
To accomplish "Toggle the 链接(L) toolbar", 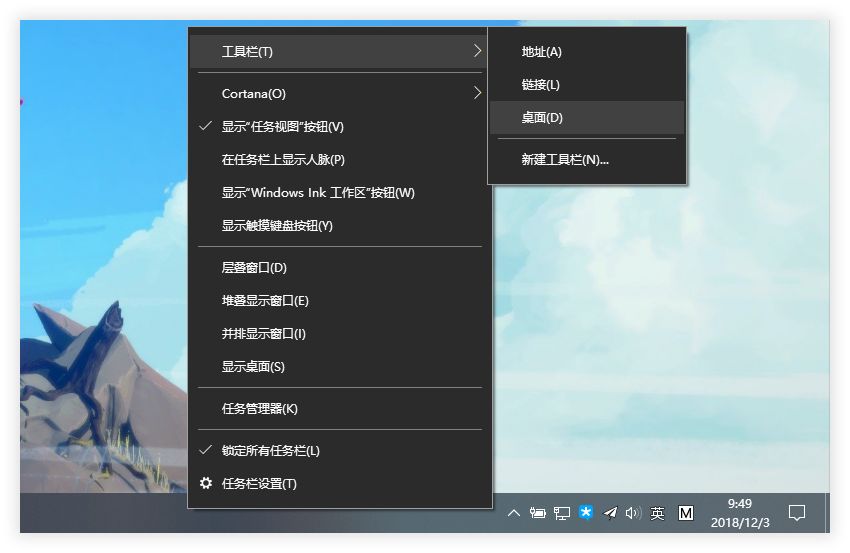I will click(x=587, y=85).
